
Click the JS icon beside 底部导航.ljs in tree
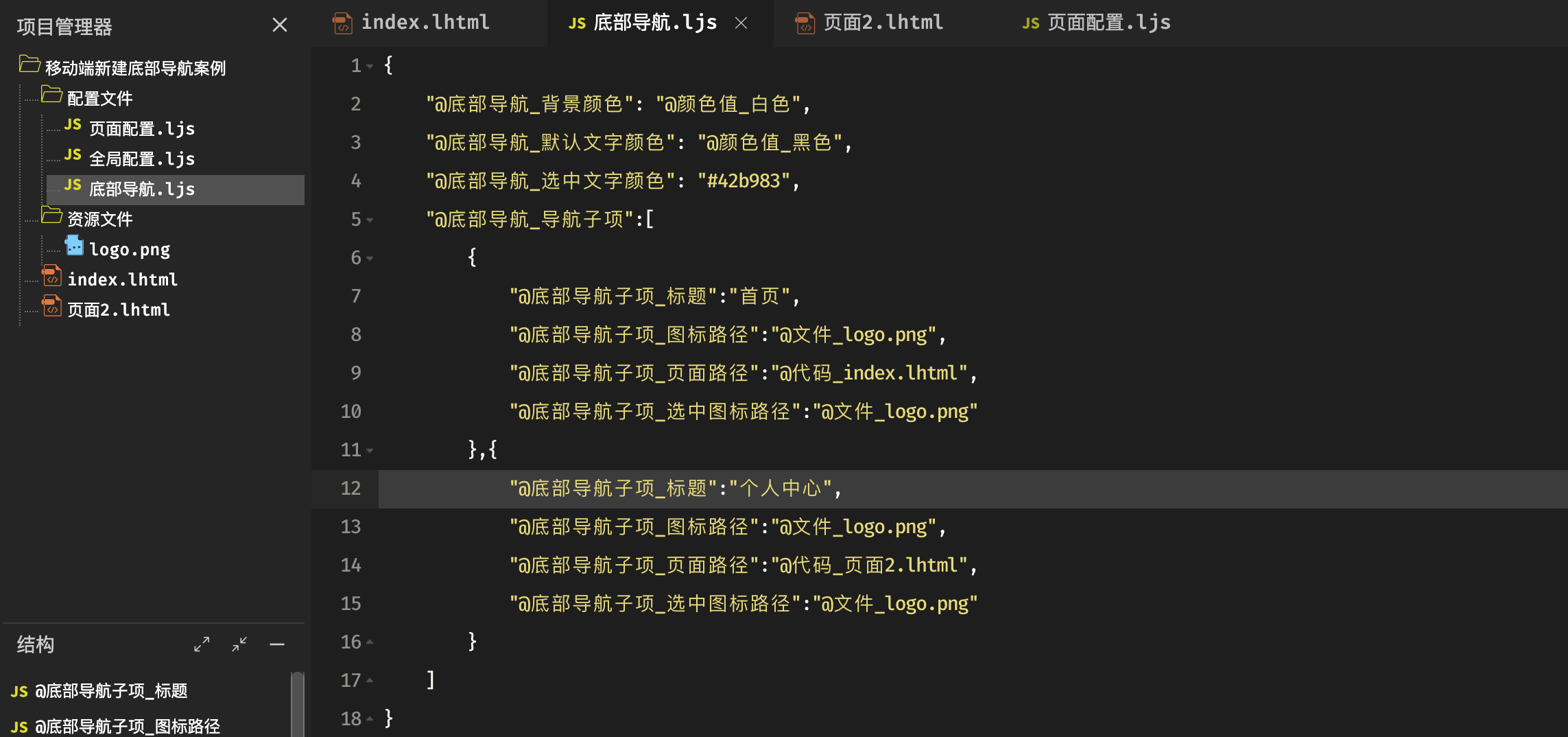pyautogui.click(x=73, y=185)
